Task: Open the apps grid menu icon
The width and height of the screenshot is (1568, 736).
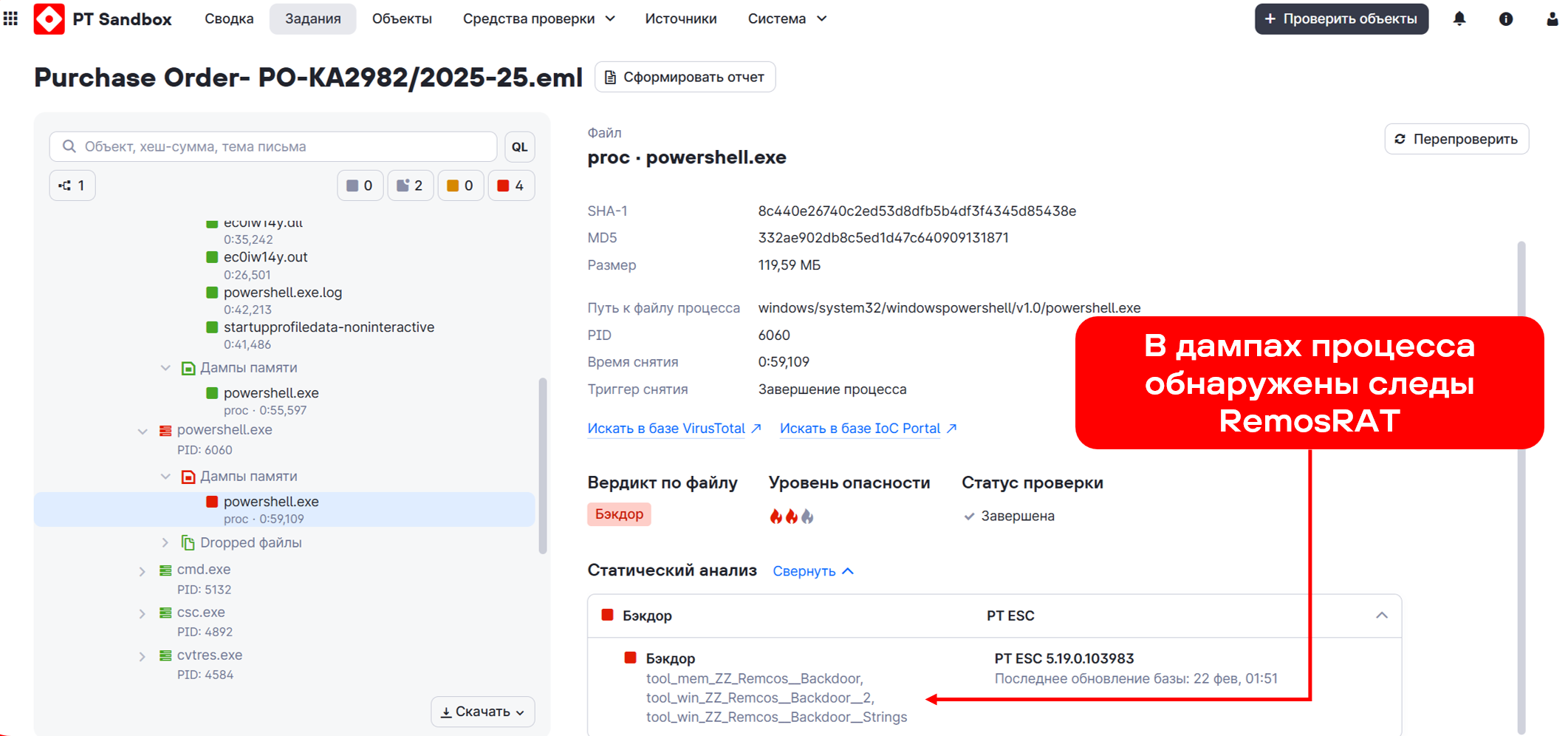Action: (10, 18)
